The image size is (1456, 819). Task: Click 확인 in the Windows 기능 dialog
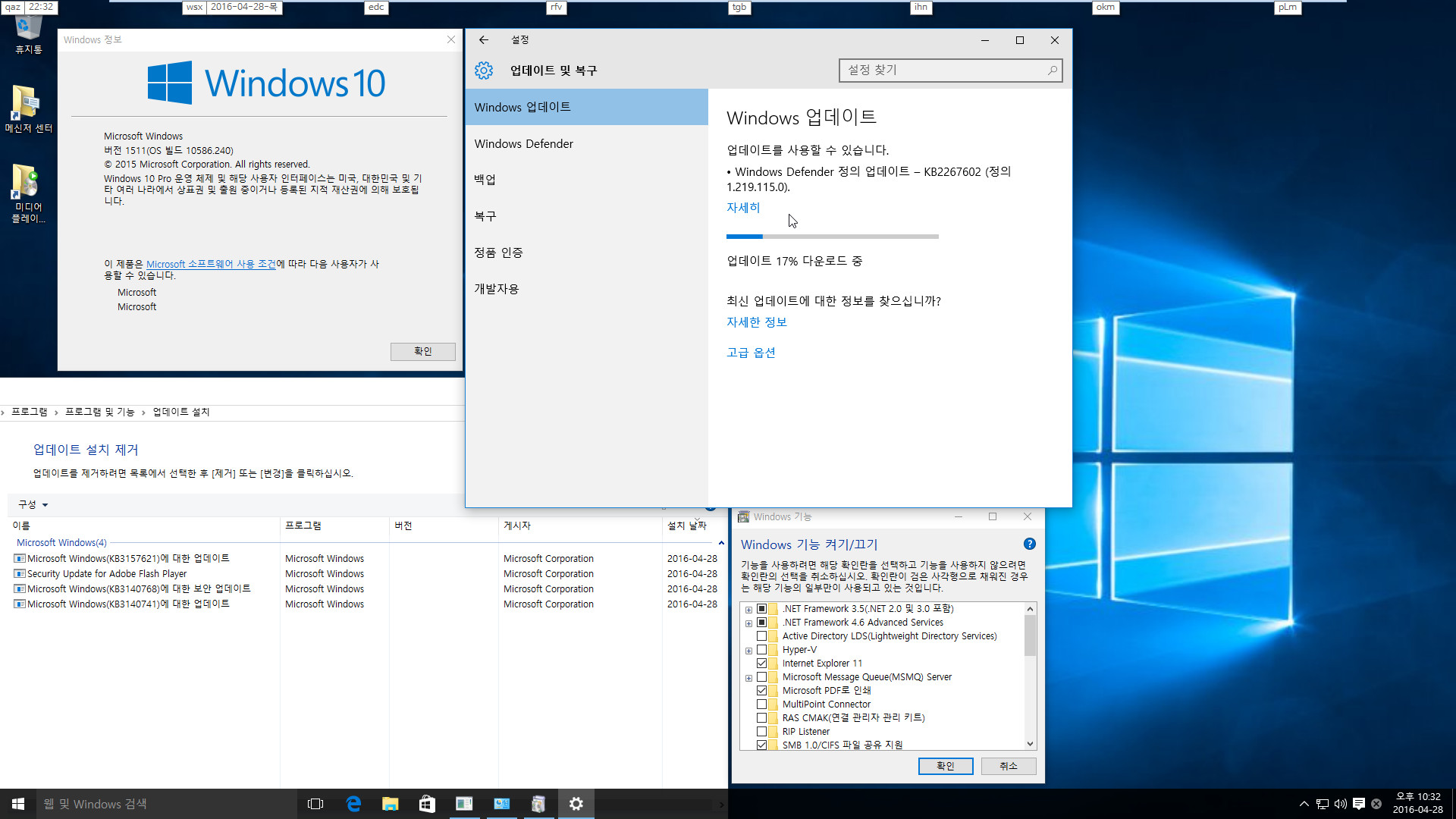click(946, 766)
